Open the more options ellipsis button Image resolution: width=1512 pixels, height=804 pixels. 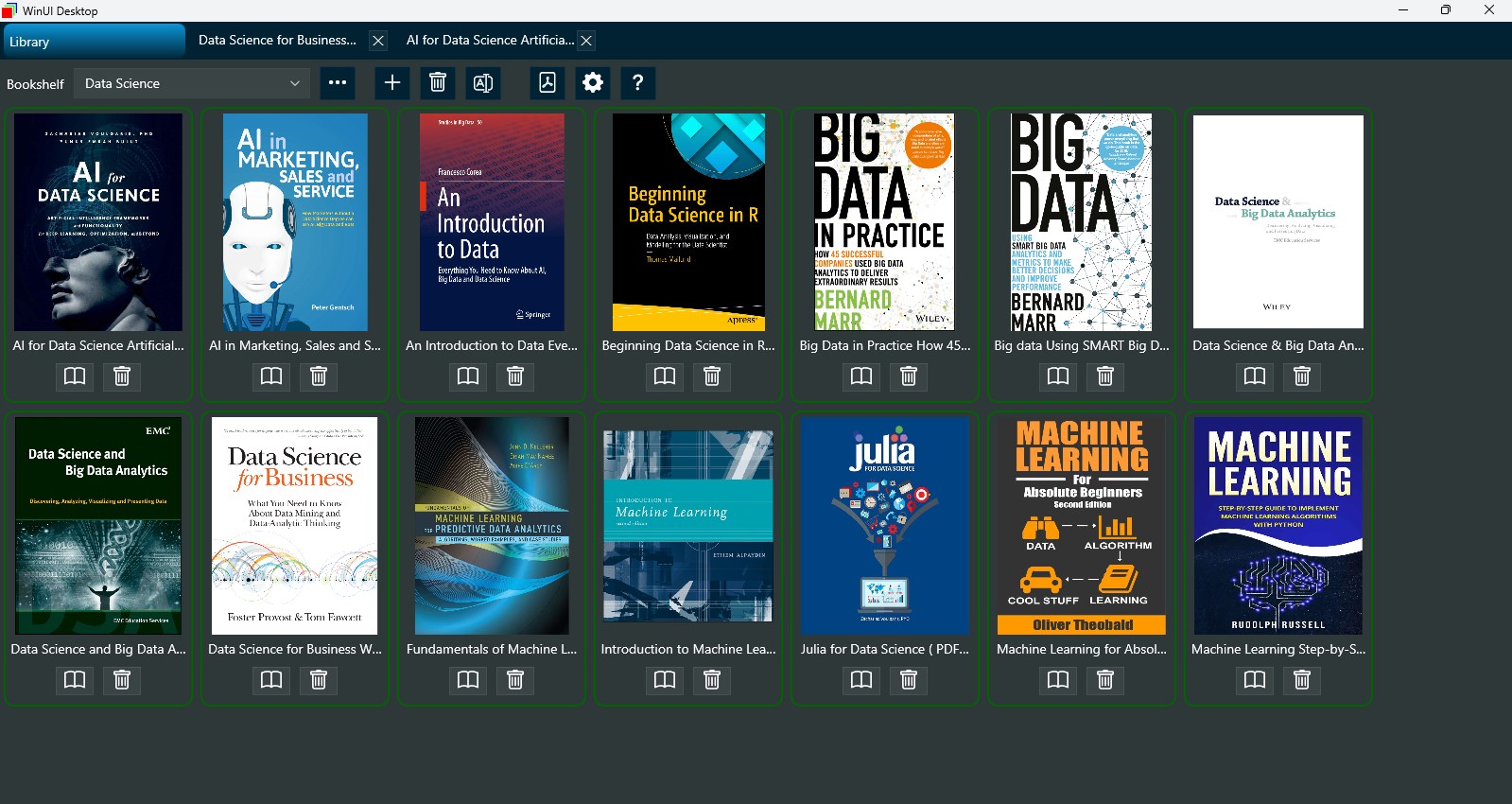[x=338, y=83]
